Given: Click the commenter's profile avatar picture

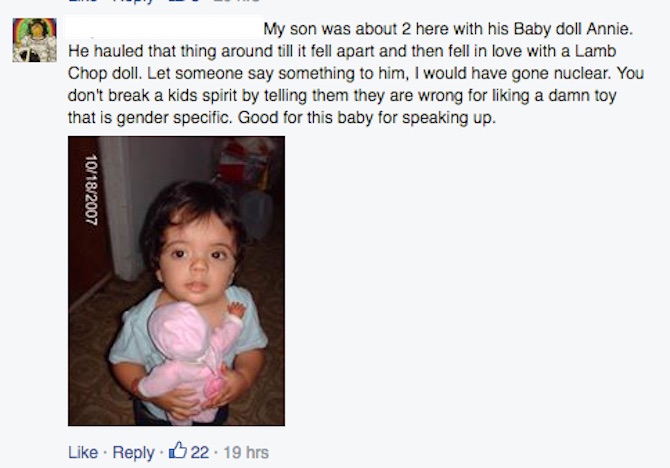Looking at the screenshot, I should 31,39.
